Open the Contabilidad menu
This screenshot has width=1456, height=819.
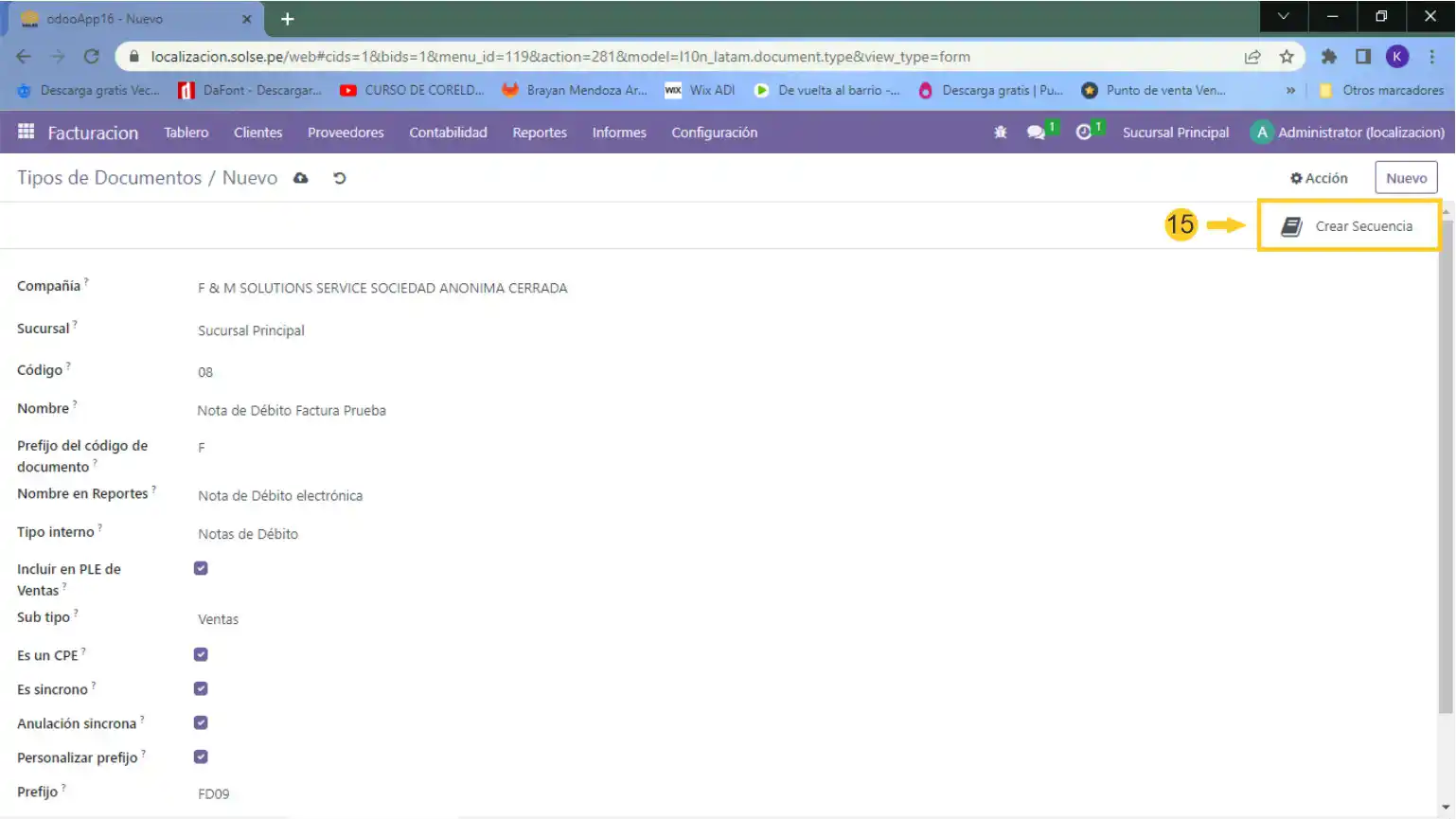[x=448, y=133]
